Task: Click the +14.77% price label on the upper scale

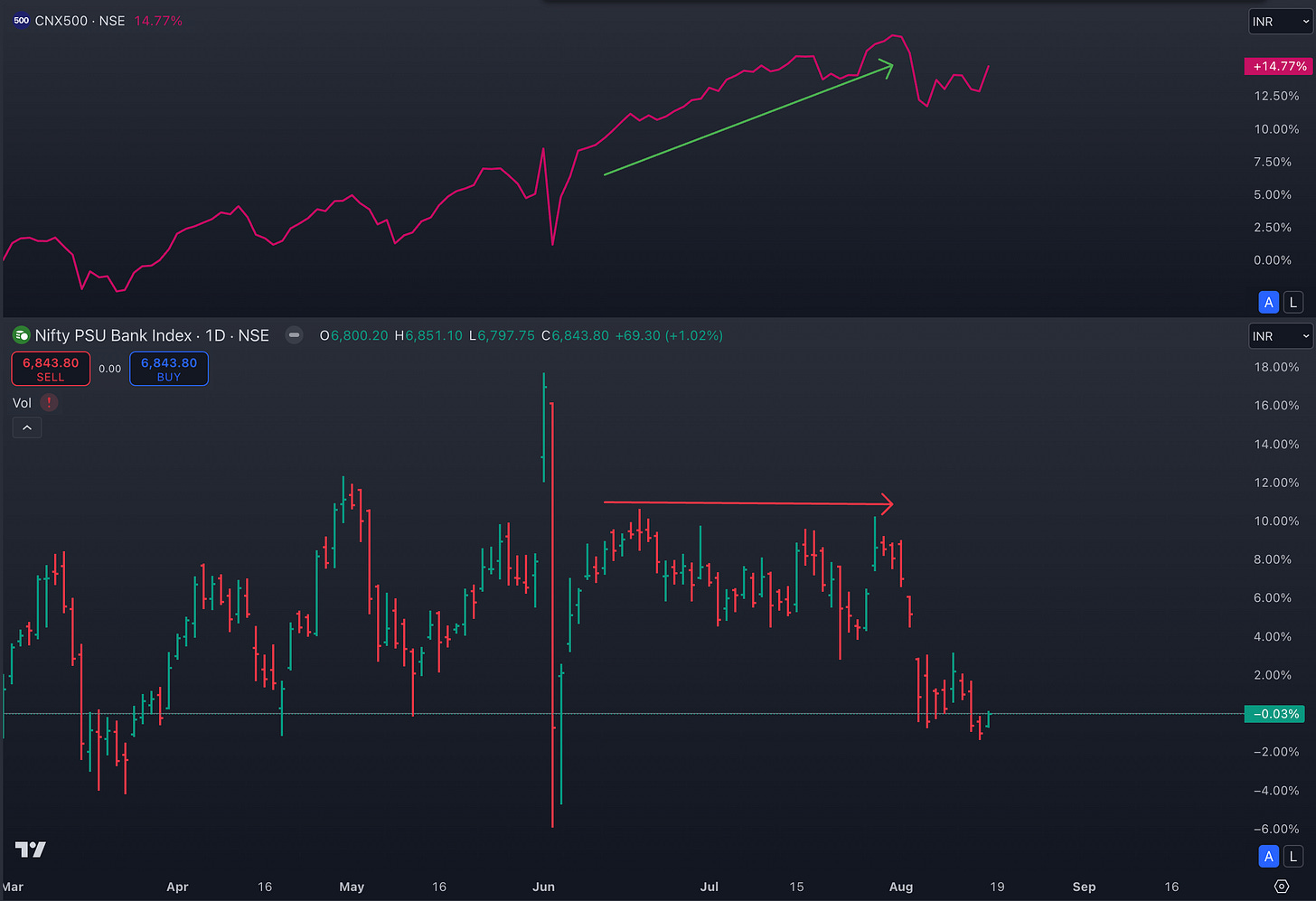Action: pyautogui.click(x=1280, y=66)
